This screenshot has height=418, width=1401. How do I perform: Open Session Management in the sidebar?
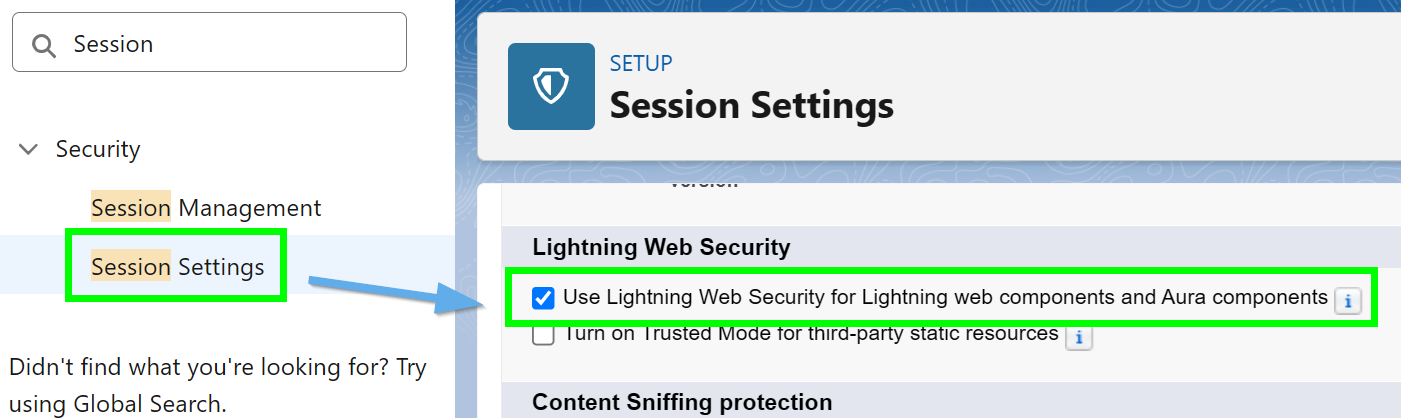tap(206, 208)
